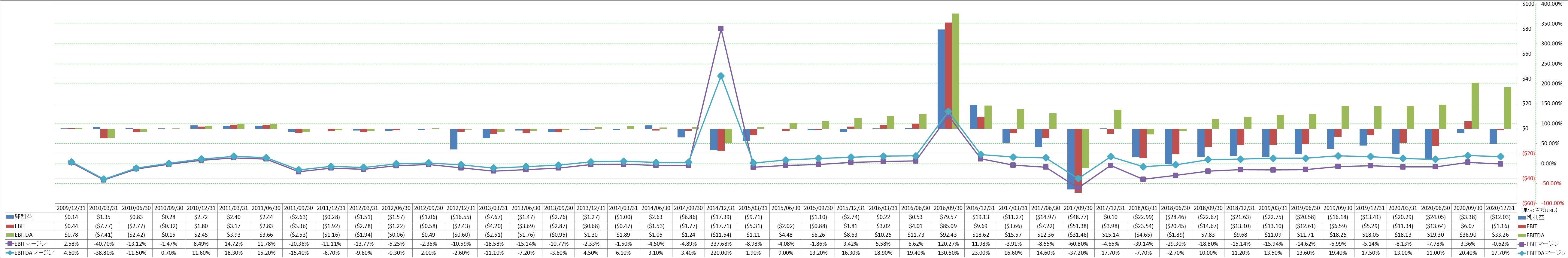This screenshot has width=1568, height=258.
Task: Select the EBIT cell showing ($23.54)
Action: click(x=1142, y=226)
